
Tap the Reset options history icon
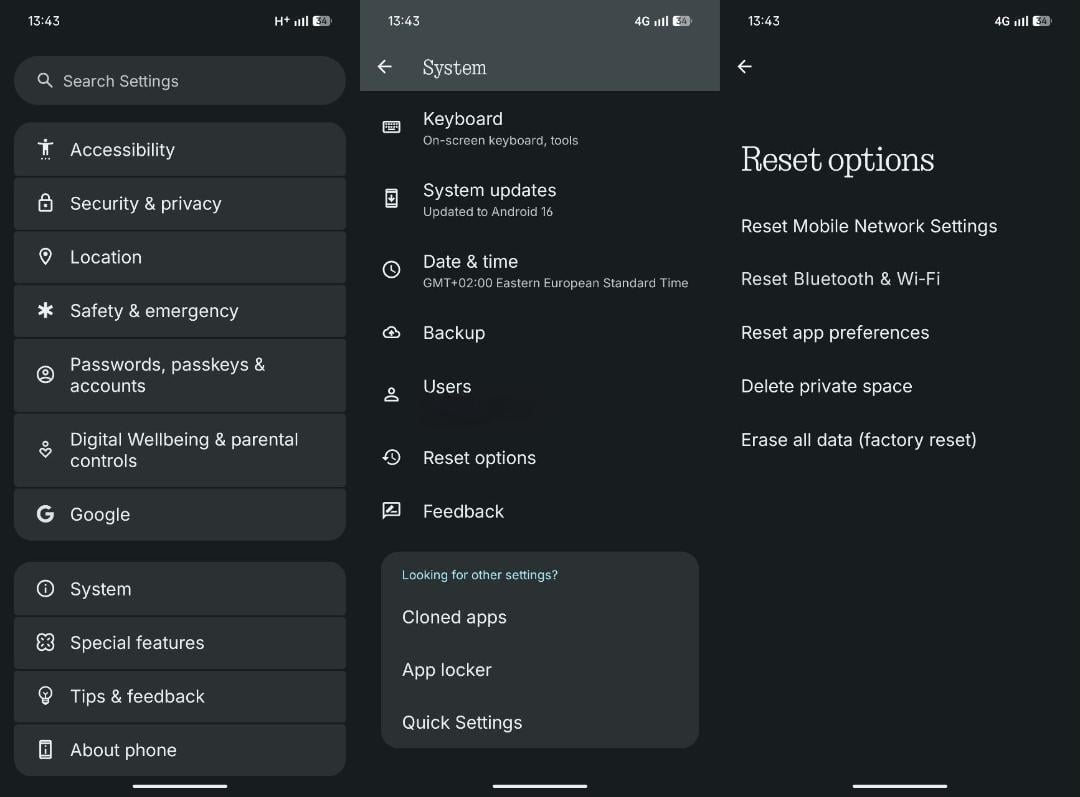391,457
